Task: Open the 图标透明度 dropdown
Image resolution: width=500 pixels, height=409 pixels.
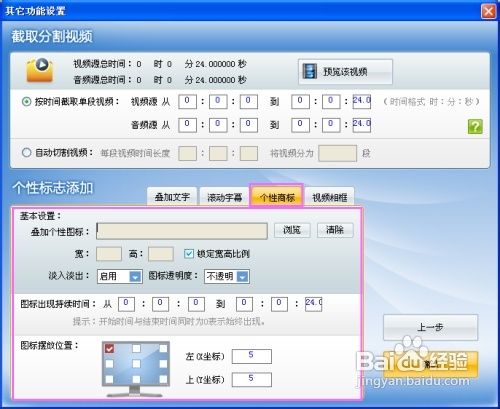Action: point(227,276)
